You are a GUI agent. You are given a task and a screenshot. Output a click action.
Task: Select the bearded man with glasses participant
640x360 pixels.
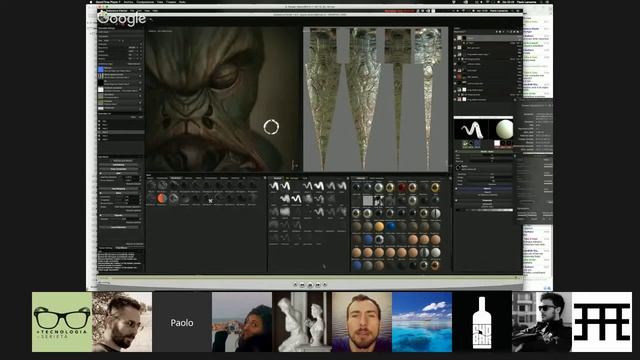[122, 322]
